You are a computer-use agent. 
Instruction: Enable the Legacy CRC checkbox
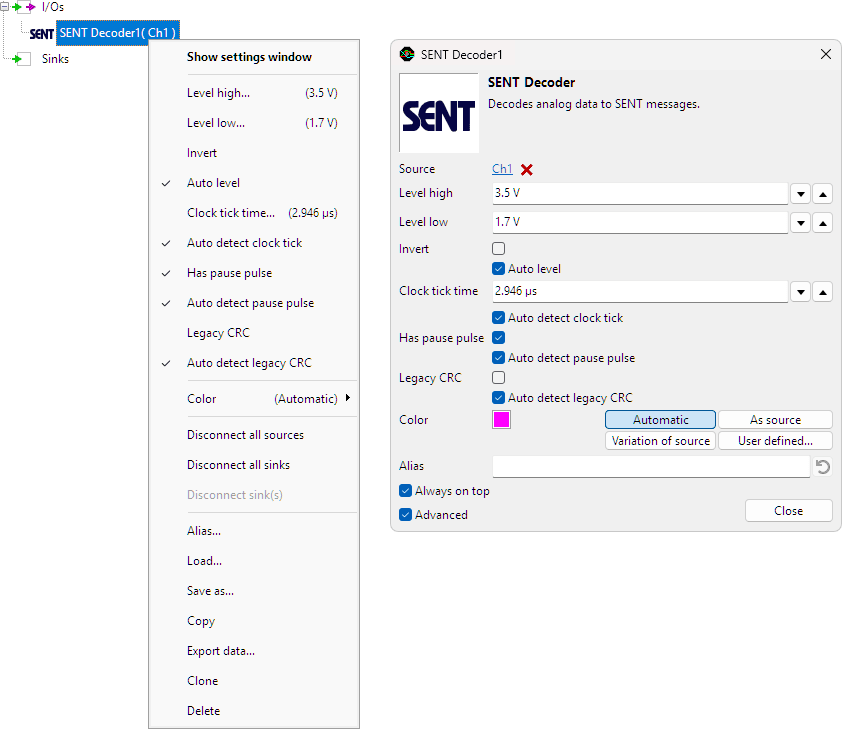(498, 377)
